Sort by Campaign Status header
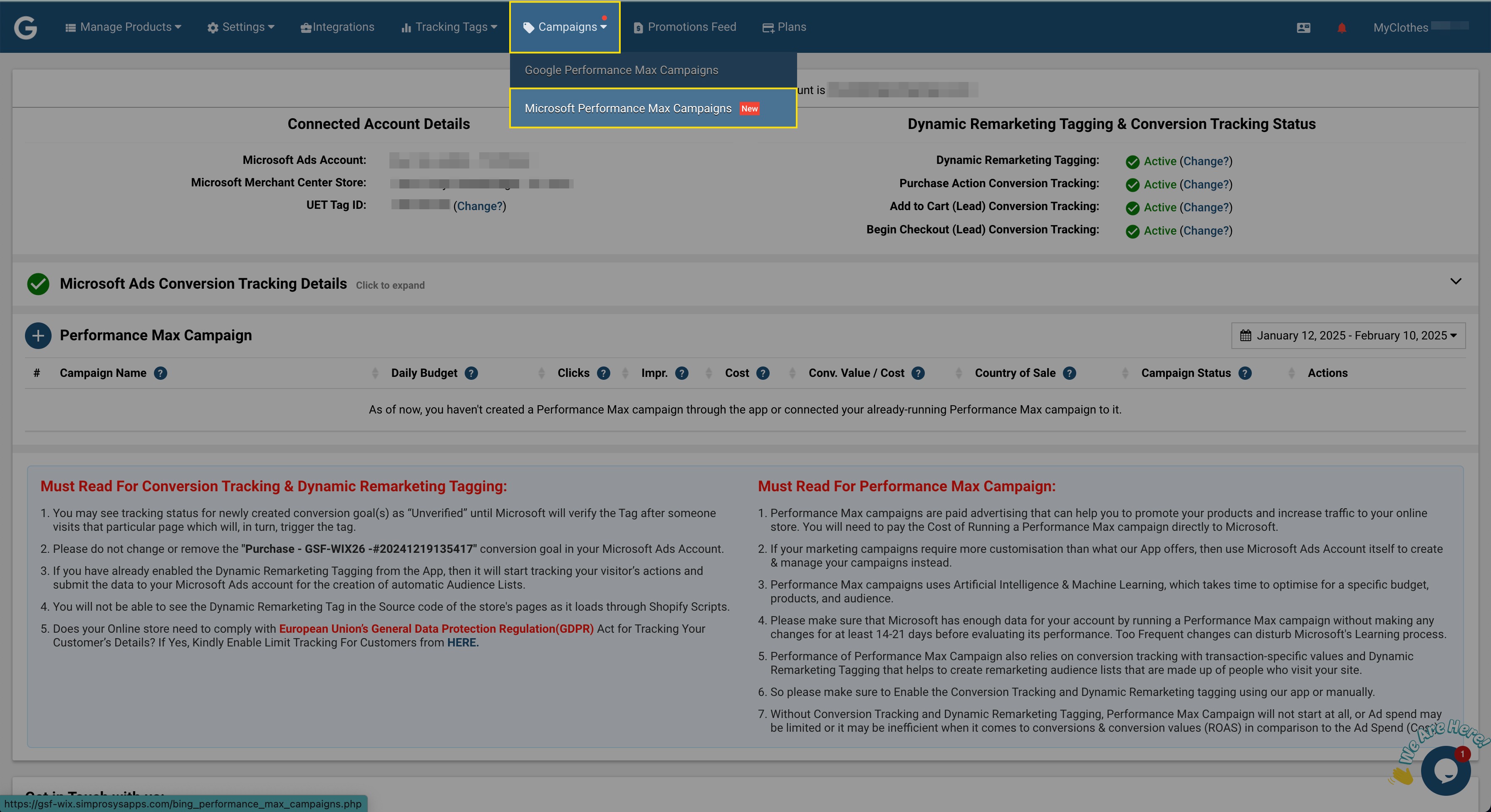Viewport: 1491px width, 812px height. (x=1292, y=373)
